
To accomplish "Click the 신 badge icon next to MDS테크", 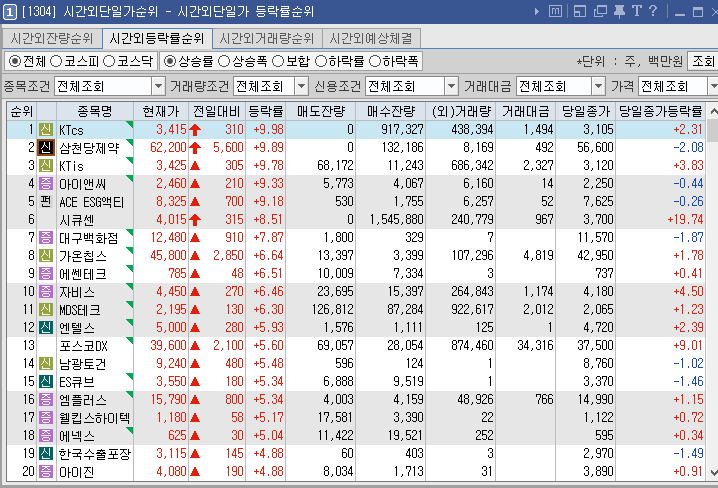I will [45, 309].
